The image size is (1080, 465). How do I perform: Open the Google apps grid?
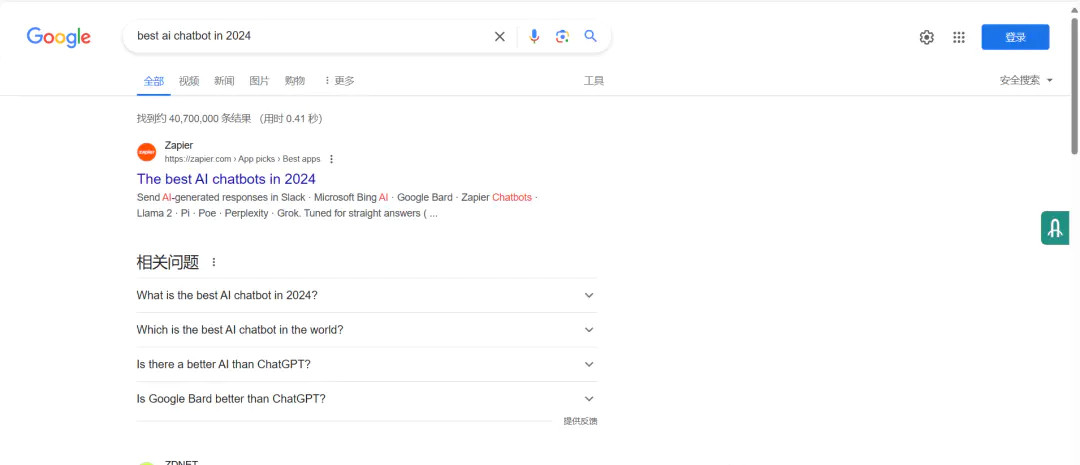(959, 37)
